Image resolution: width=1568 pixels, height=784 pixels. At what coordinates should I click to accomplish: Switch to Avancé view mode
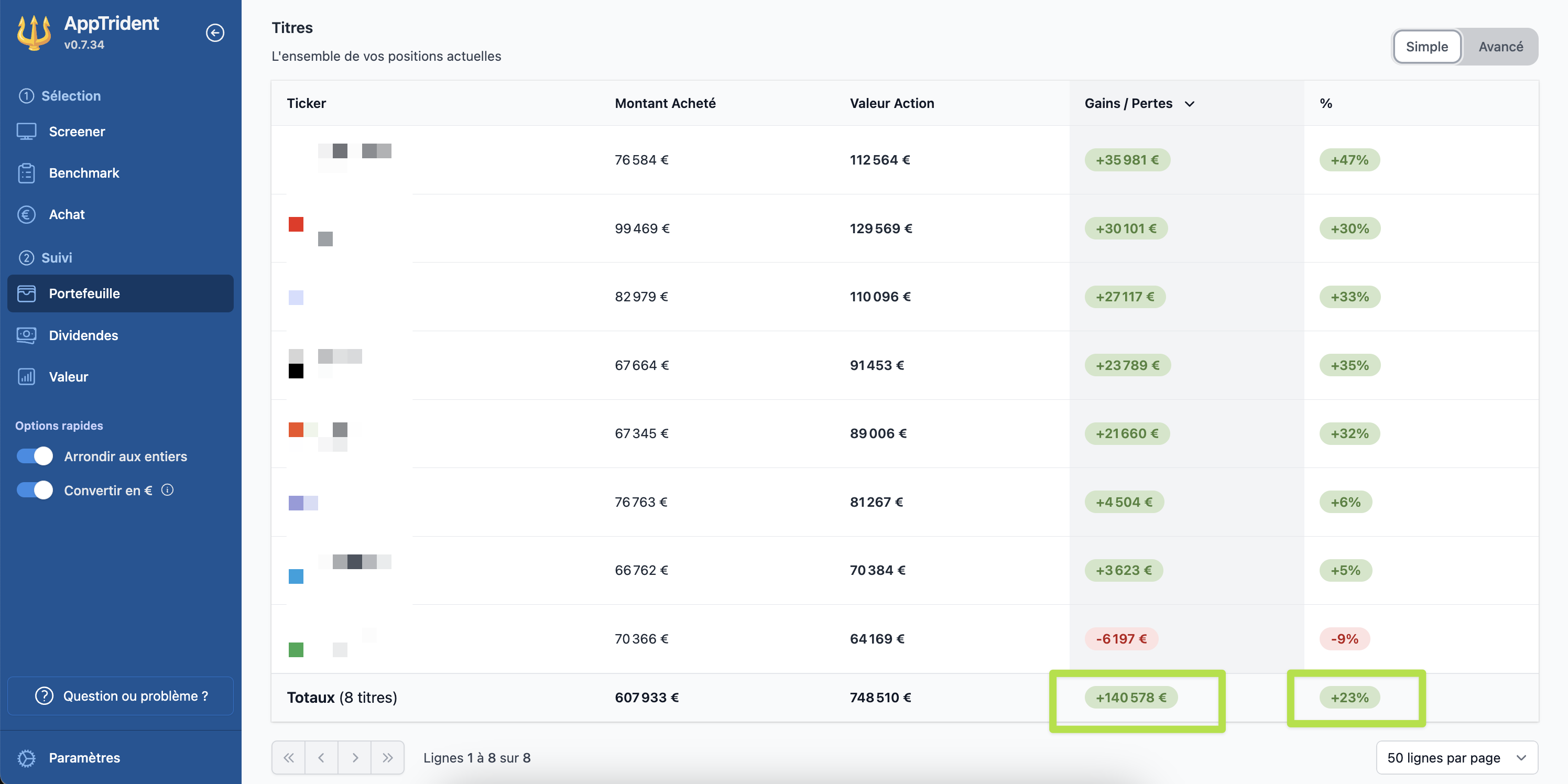(1500, 46)
